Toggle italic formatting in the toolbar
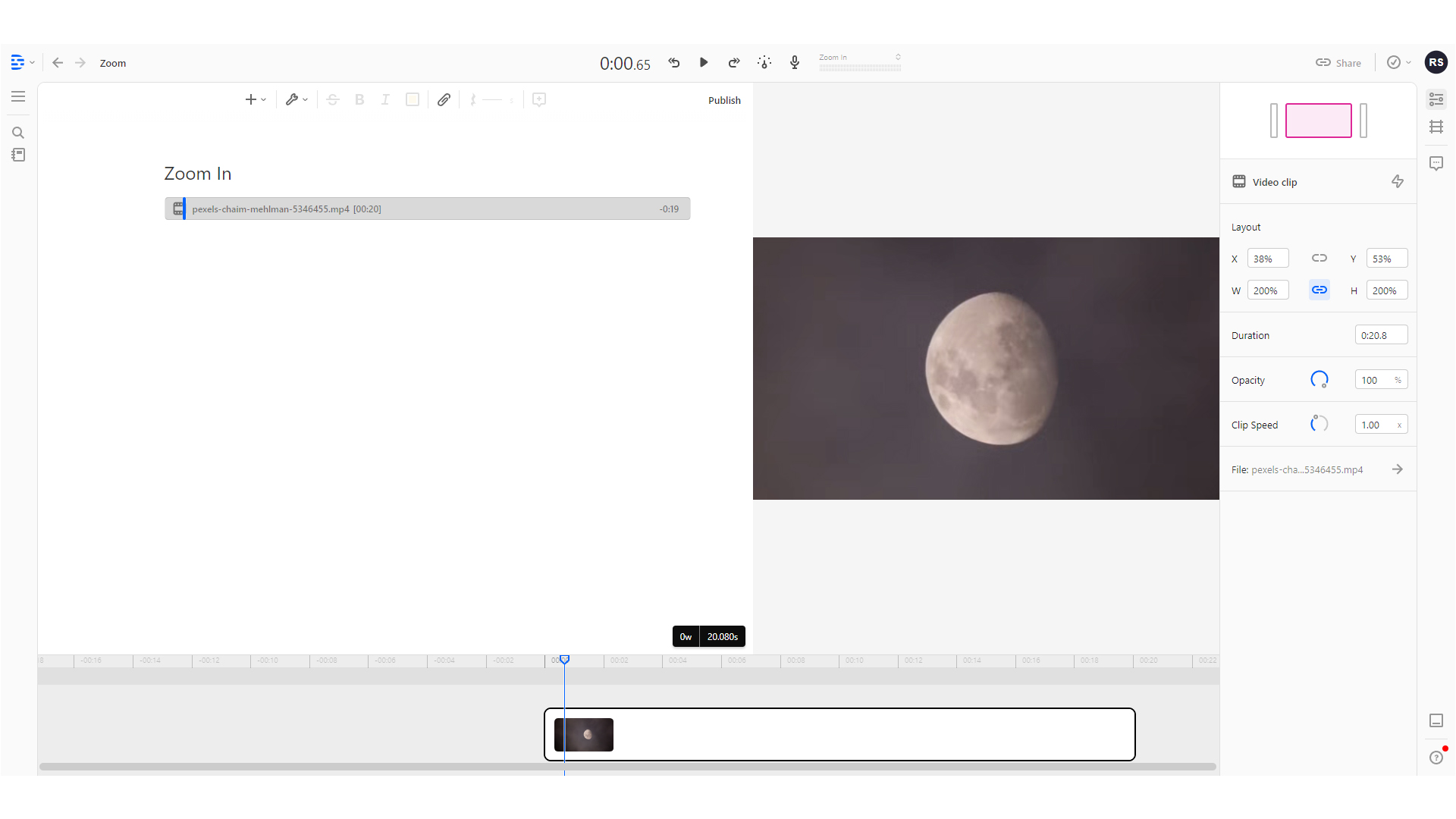 pyautogui.click(x=385, y=99)
